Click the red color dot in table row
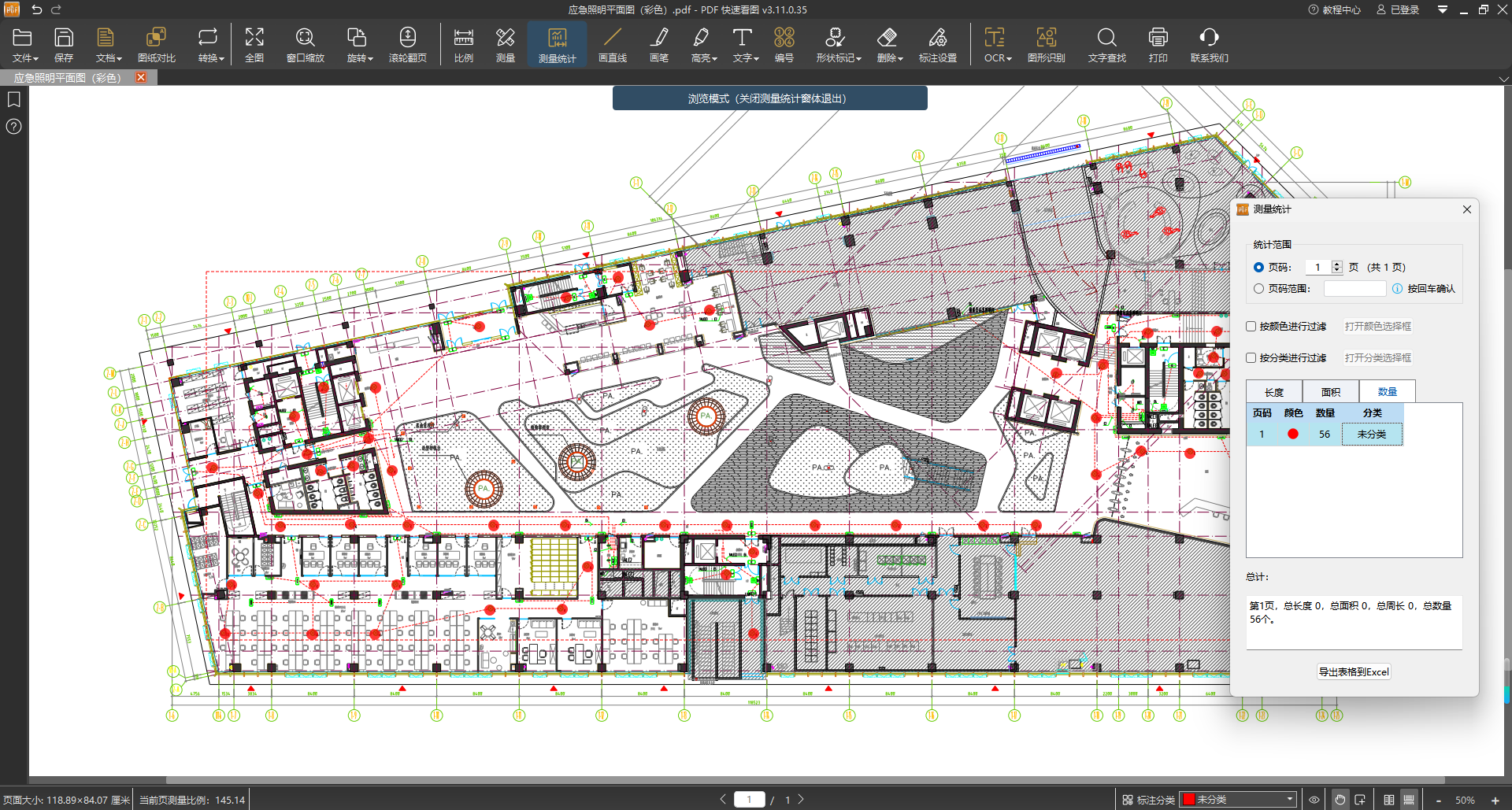The width and height of the screenshot is (1512, 810). click(1292, 434)
